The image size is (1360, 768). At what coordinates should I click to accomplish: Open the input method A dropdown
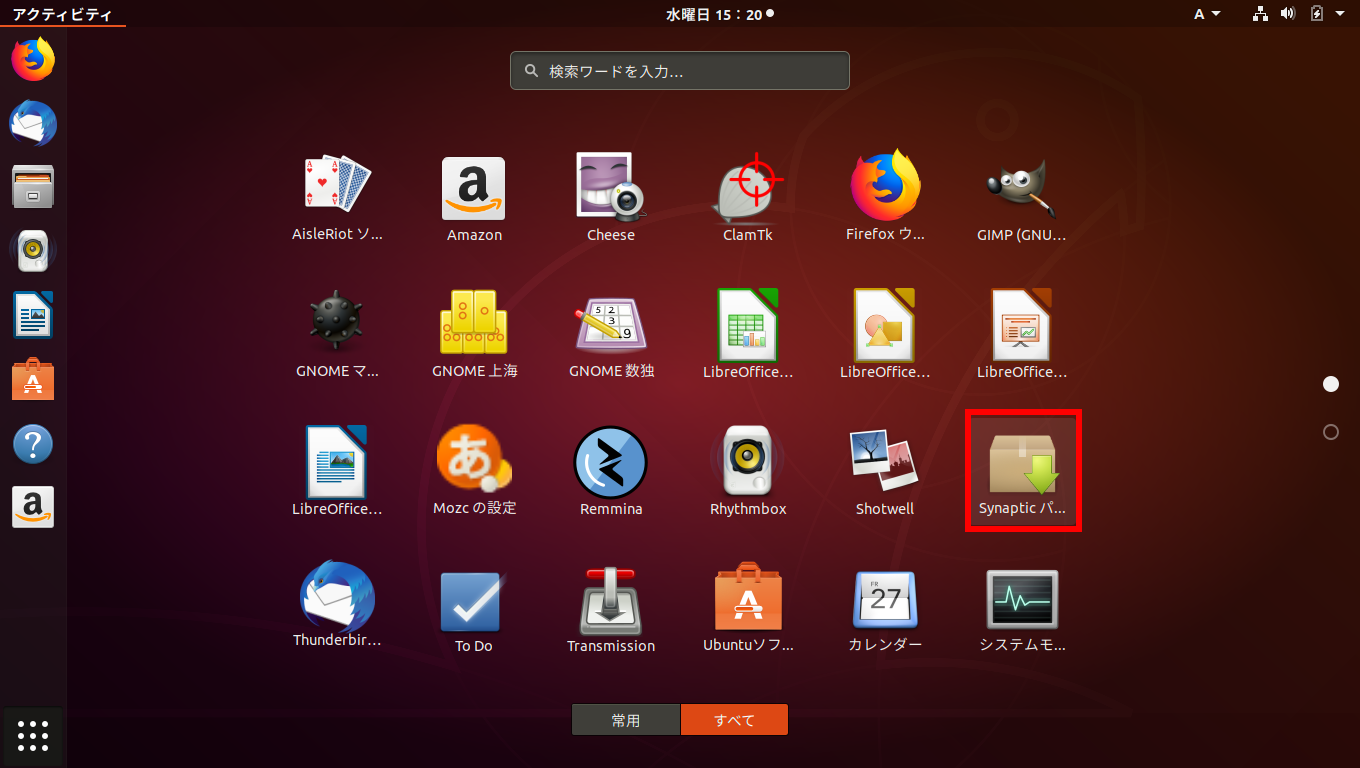point(1207,14)
